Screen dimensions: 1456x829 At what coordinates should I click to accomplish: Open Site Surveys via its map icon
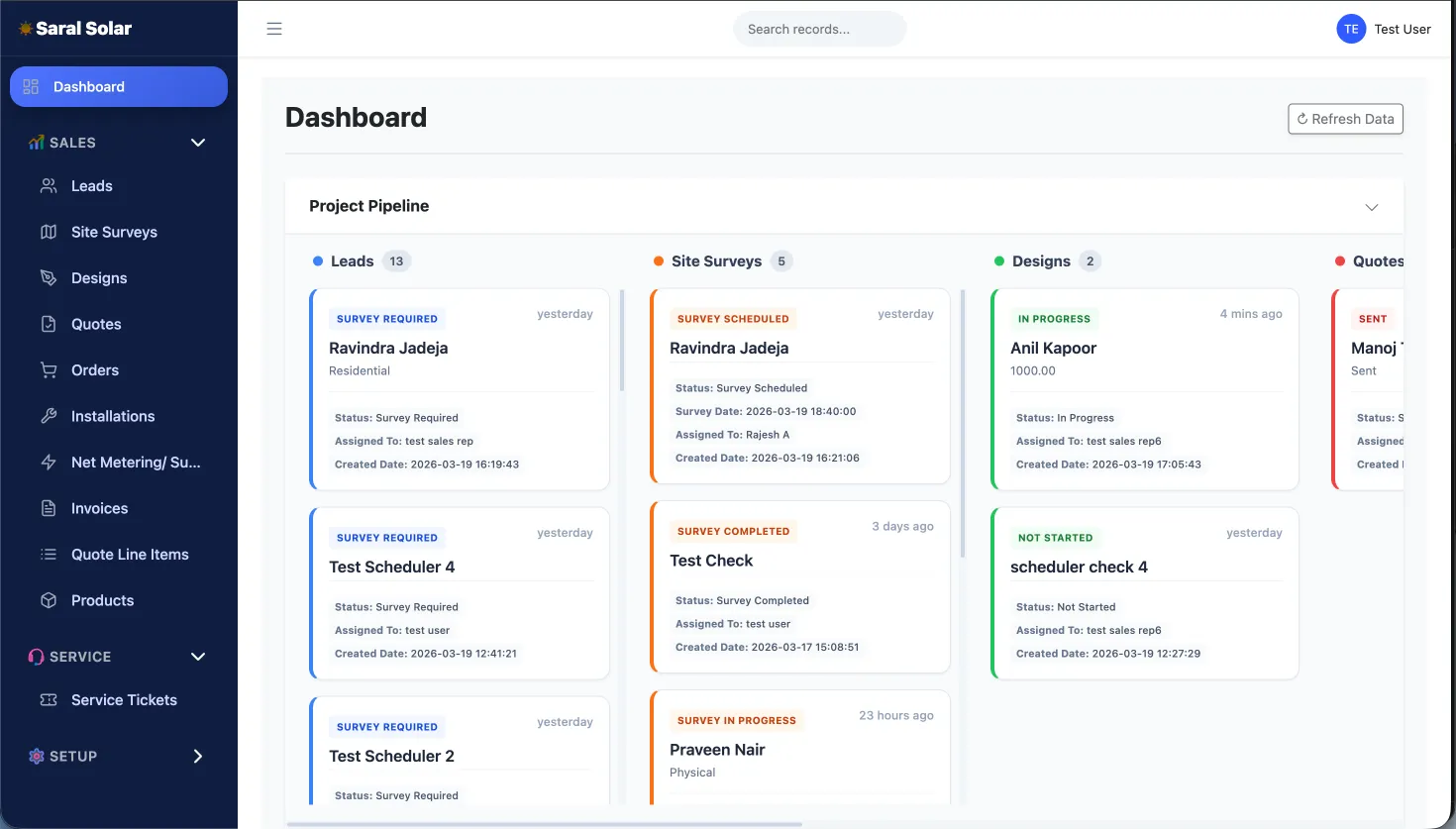49,232
